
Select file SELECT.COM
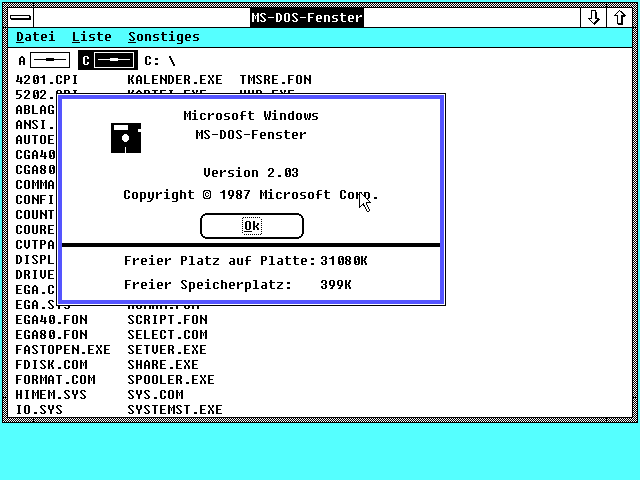[x=167, y=335]
